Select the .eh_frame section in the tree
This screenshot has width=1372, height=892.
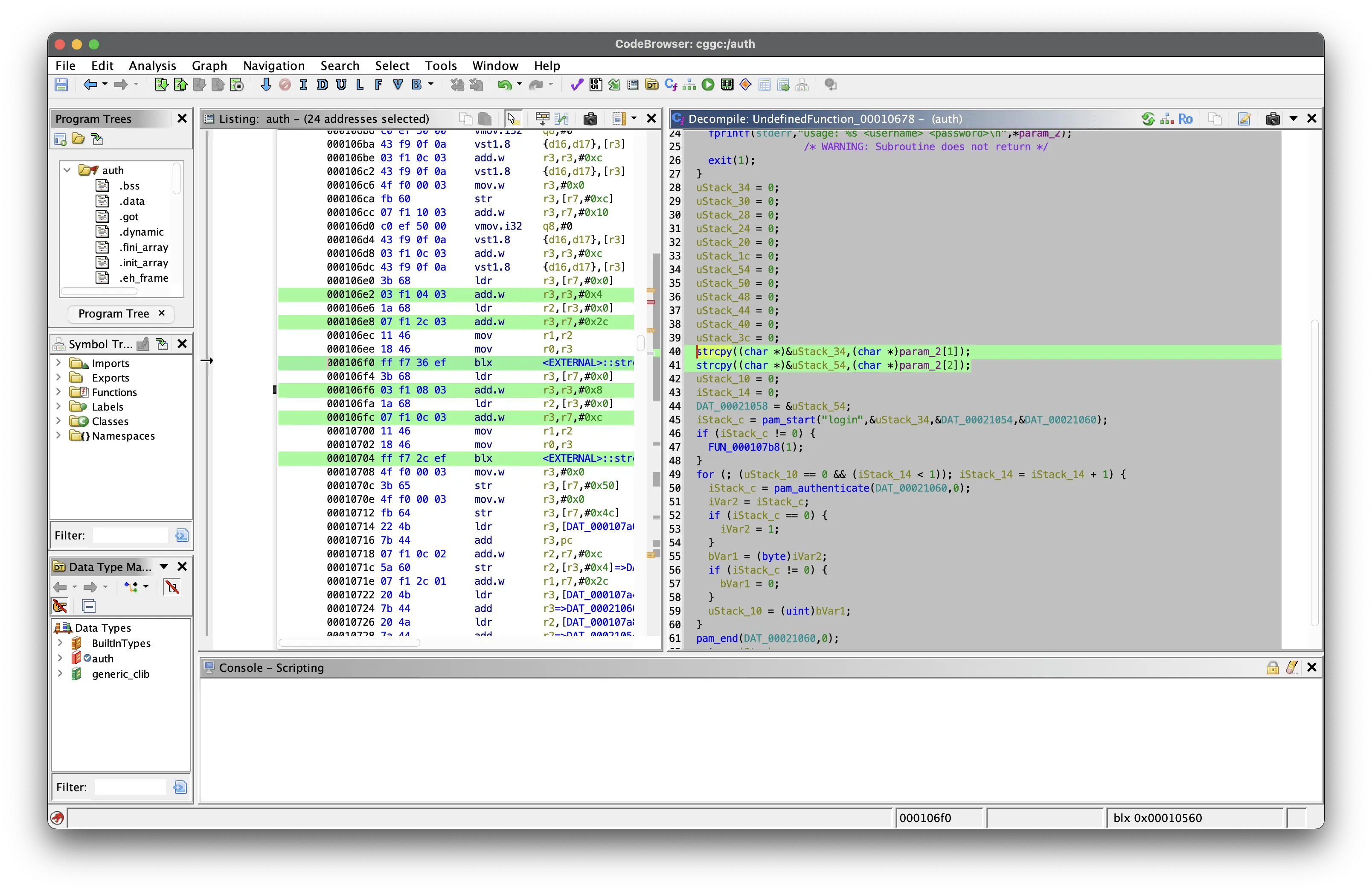click(143, 278)
